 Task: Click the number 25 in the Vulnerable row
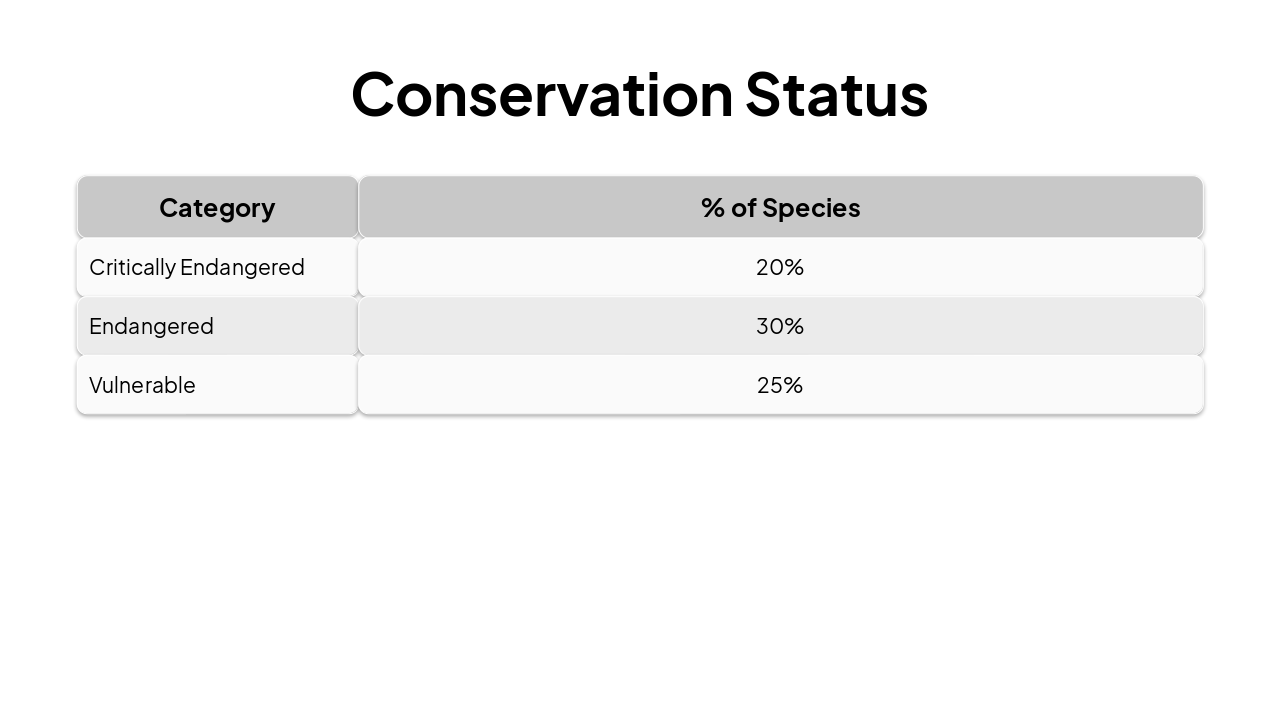[x=771, y=385]
